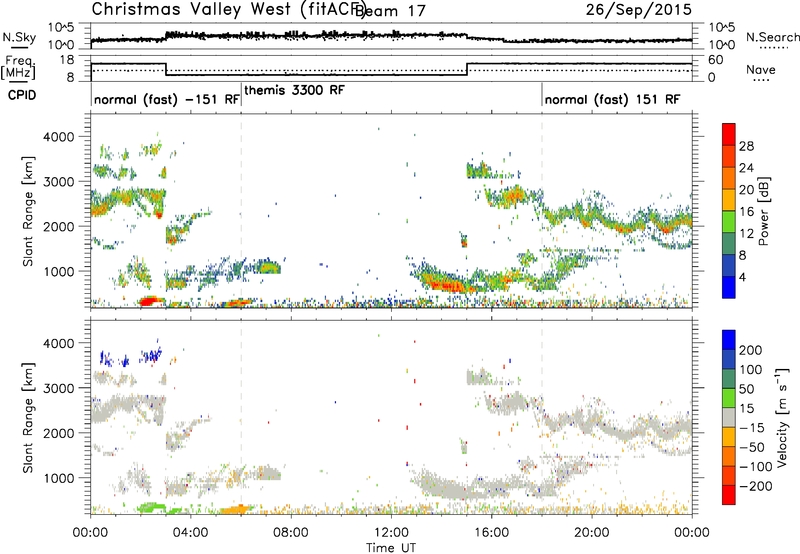Click the frequency step-up near 15:00

(x=467, y=69)
